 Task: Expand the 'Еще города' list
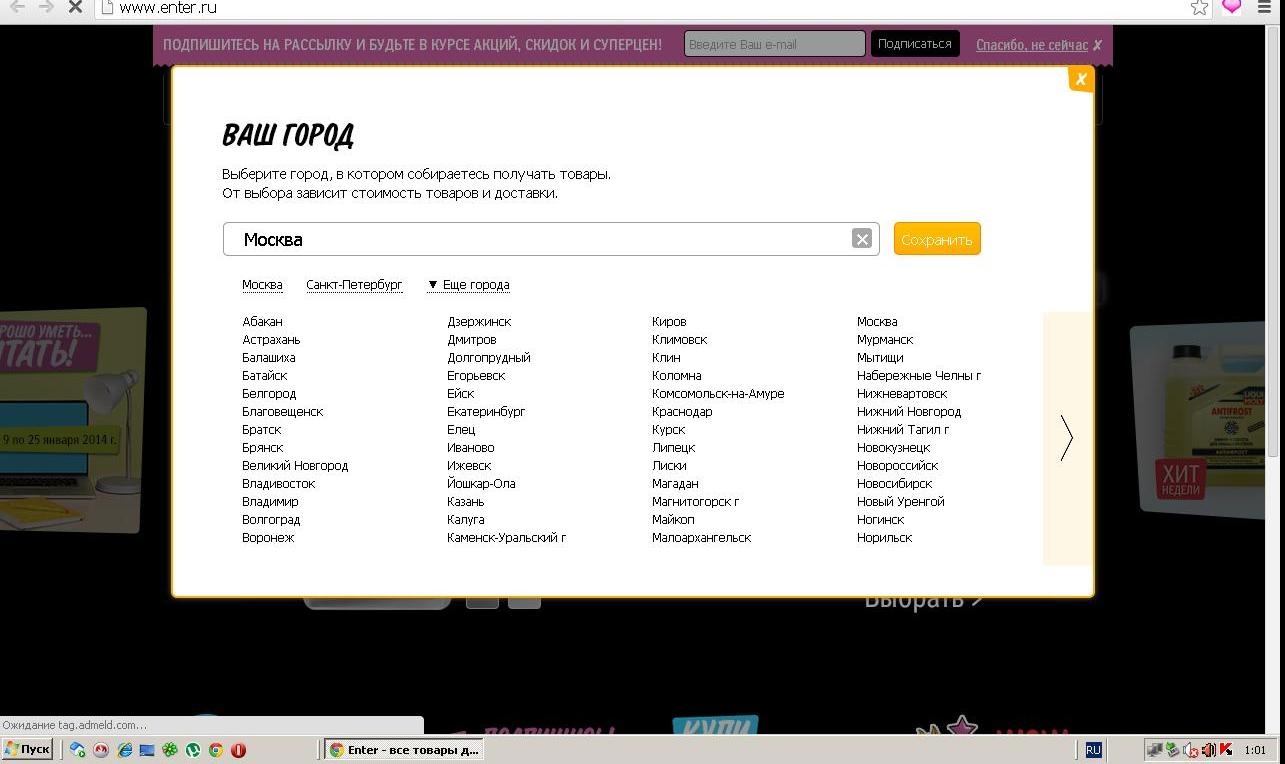pyautogui.click(x=469, y=285)
